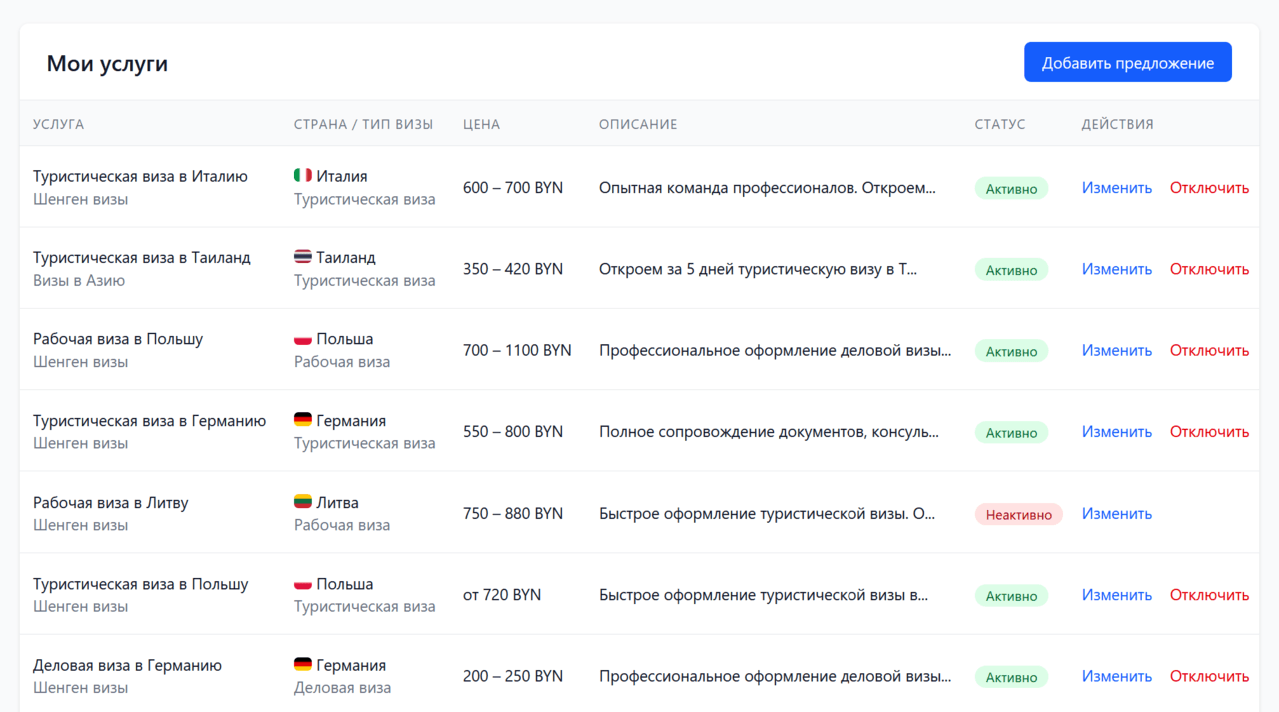Click the 550 – 800 BYN price
The image size is (1279, 712).
513,432
